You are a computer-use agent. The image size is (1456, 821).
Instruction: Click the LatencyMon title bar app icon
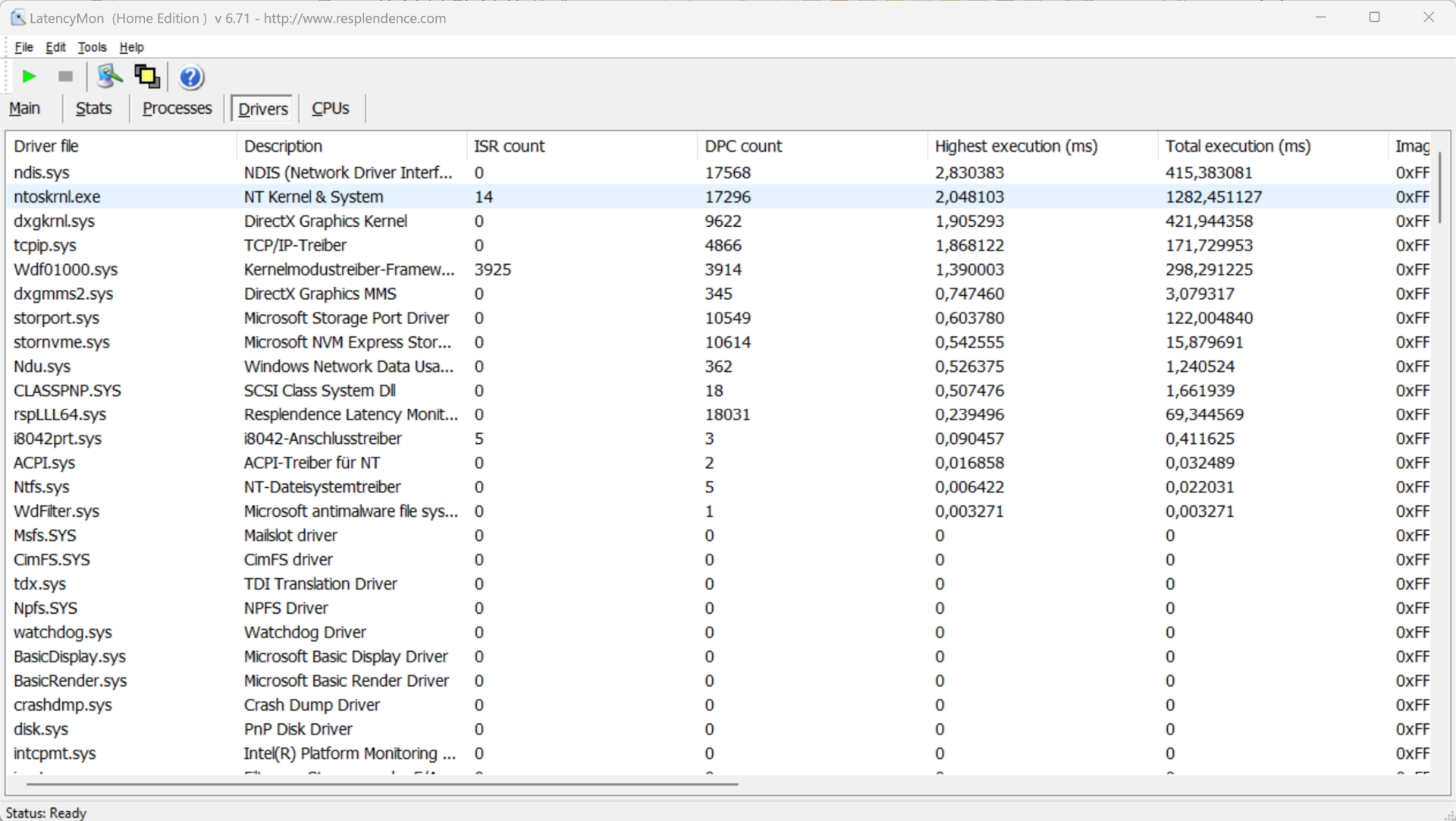[x=17, y=17]
